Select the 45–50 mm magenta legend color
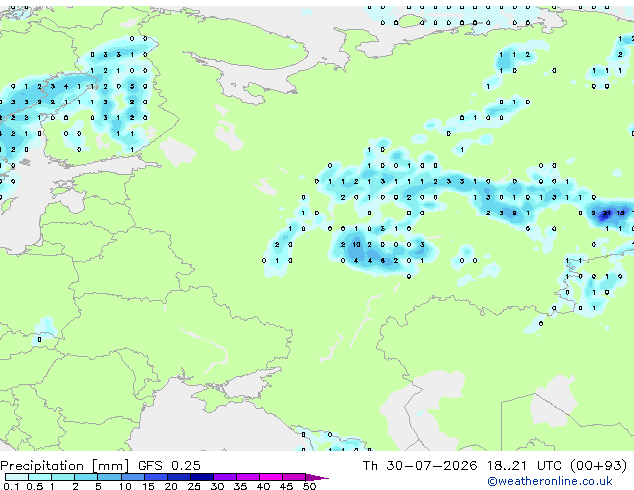Screen dimensions: 634x490 (294, 477)
